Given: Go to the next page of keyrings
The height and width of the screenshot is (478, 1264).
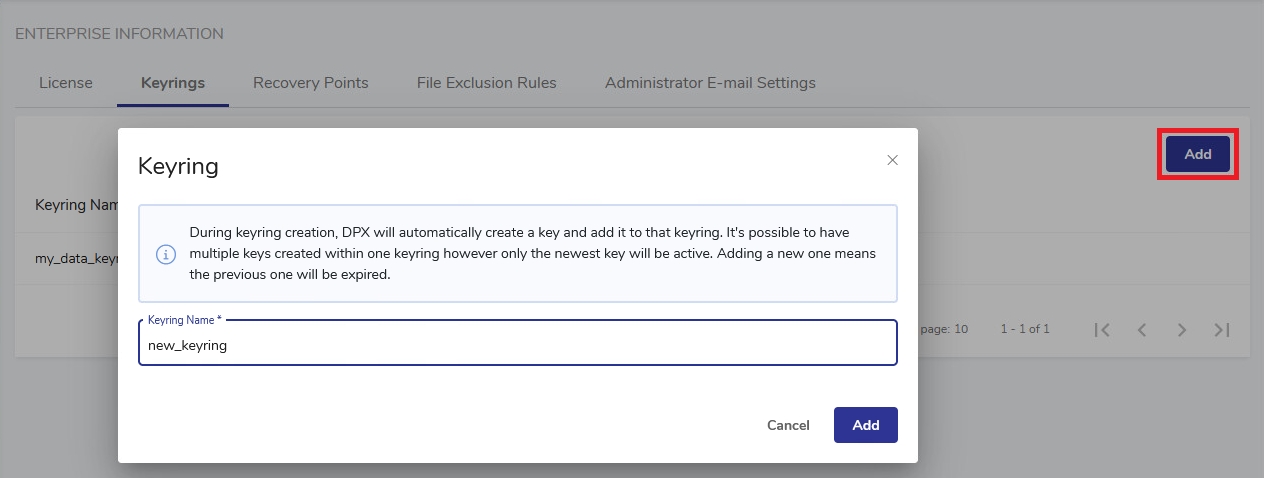Looking at the screenshot, I should coord(1182,329).
